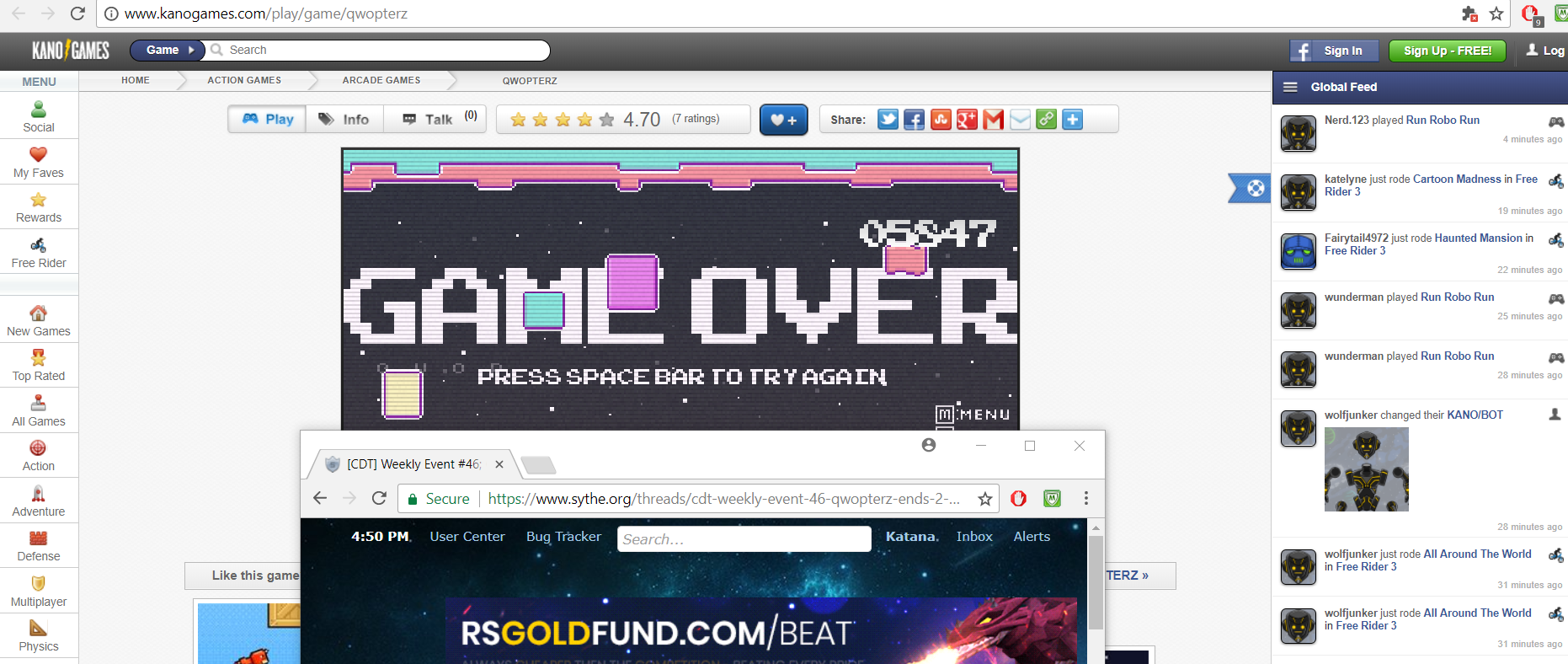Share on Google Plus icon
The height and width of the screenshot is (664, 1568).
pos(967,120)
